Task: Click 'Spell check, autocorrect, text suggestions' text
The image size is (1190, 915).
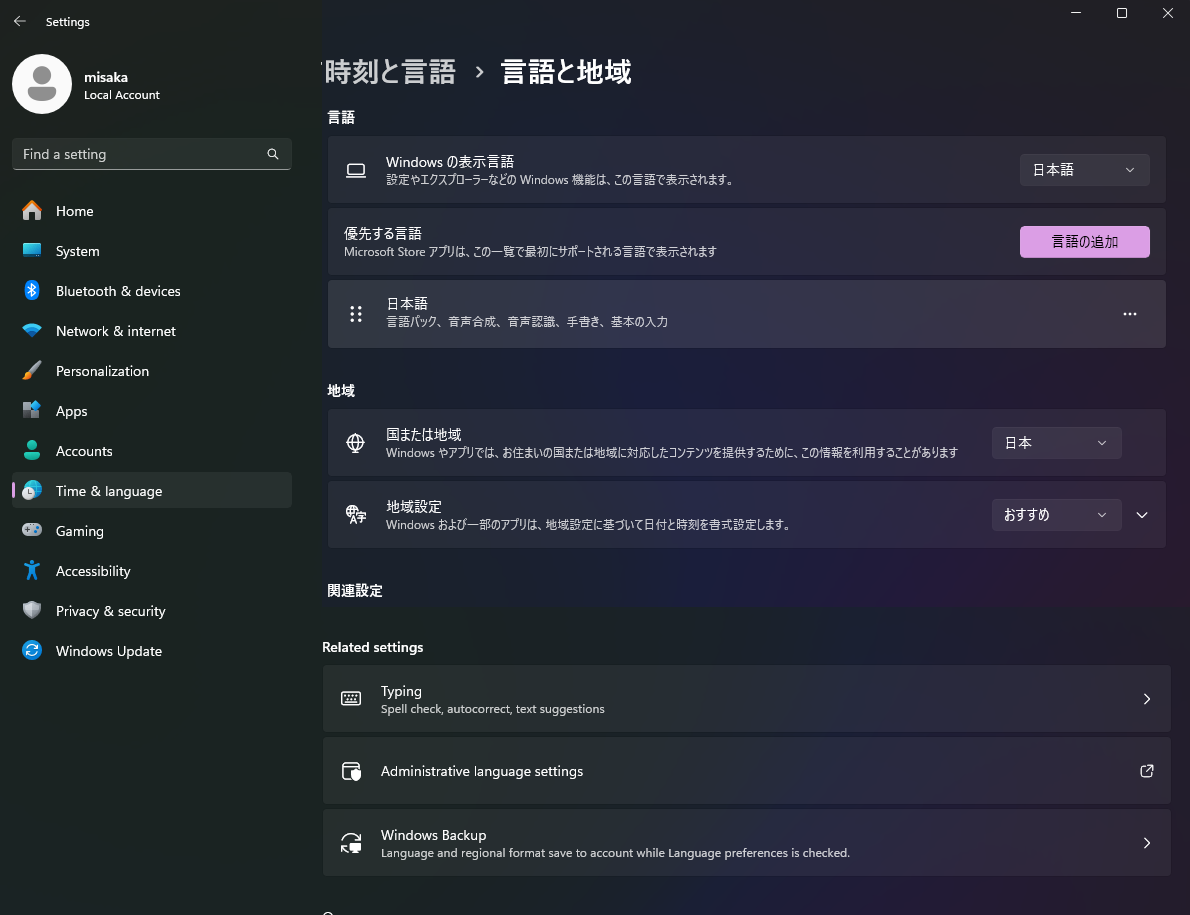Action: point(493,709)
